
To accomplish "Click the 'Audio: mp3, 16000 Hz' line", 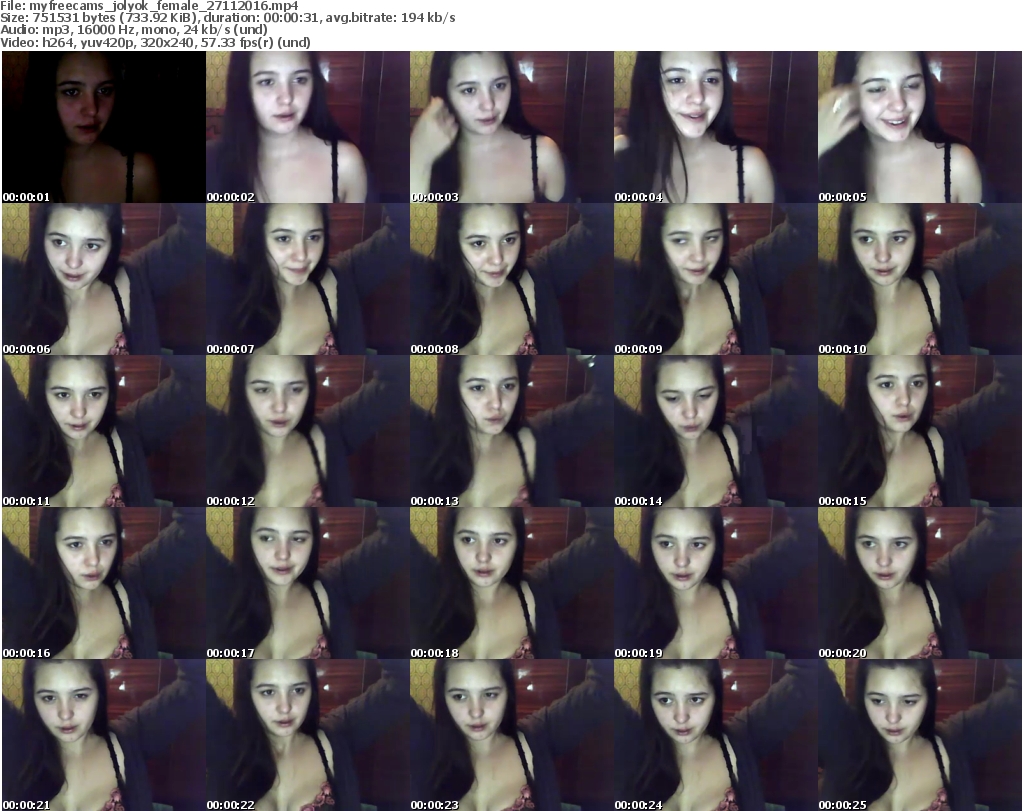I will tap(134, 30).
